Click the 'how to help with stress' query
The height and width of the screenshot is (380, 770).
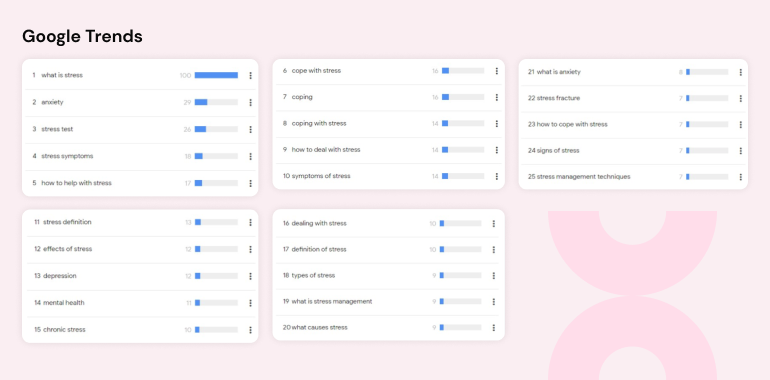pos(77,183)
